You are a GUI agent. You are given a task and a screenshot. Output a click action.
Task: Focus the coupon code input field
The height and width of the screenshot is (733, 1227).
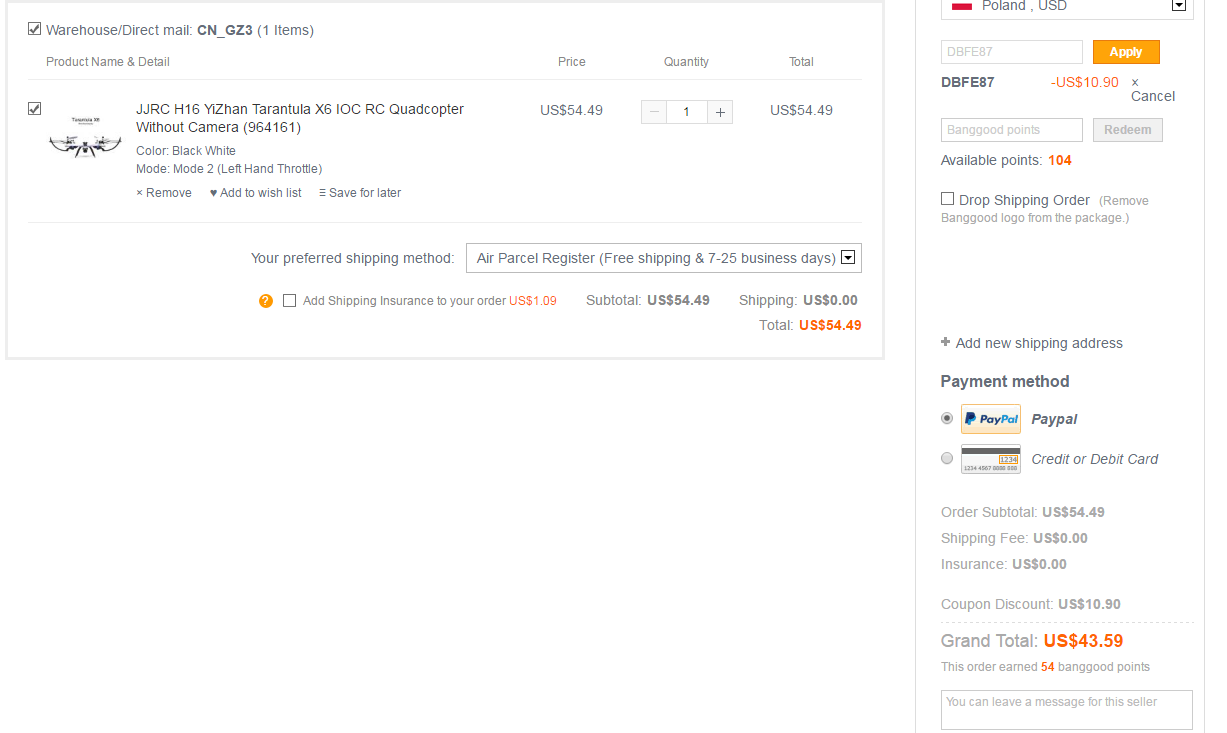click(x=1012, y=52)
